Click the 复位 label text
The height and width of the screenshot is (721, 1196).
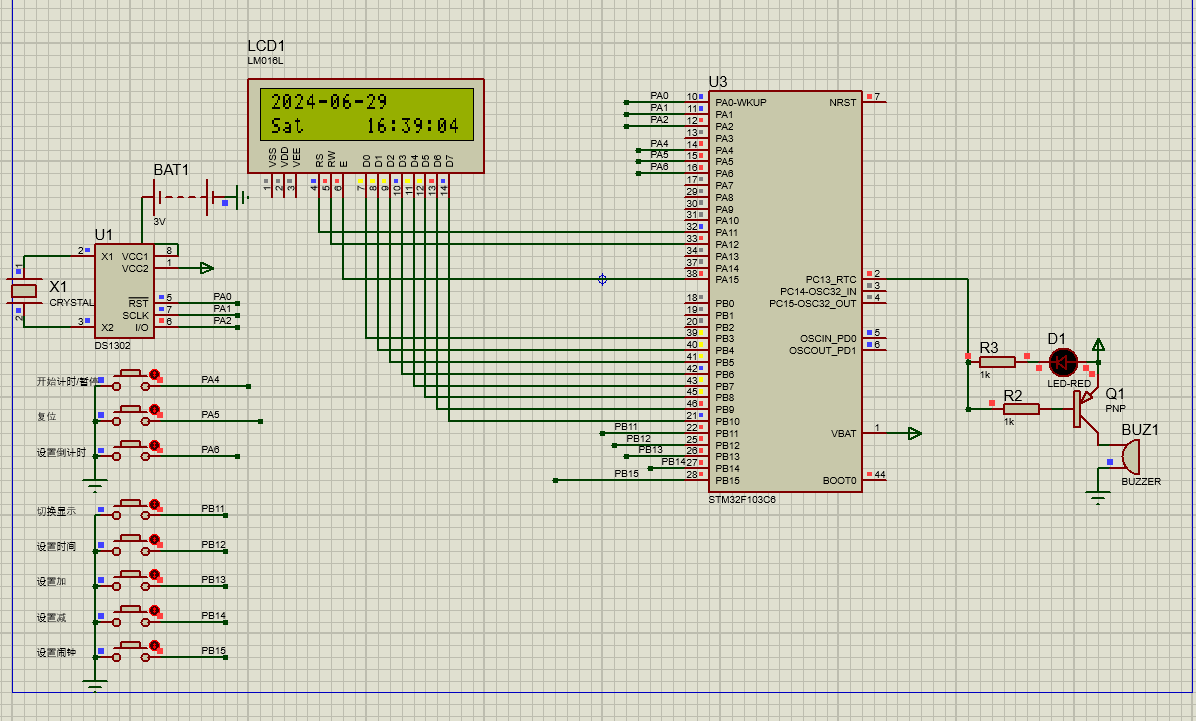47,417
